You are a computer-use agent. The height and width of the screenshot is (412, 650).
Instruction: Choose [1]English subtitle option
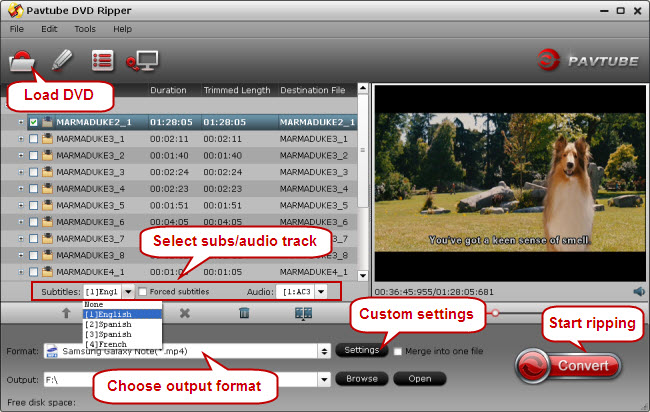pyautogui.click(x=122, y=314)
